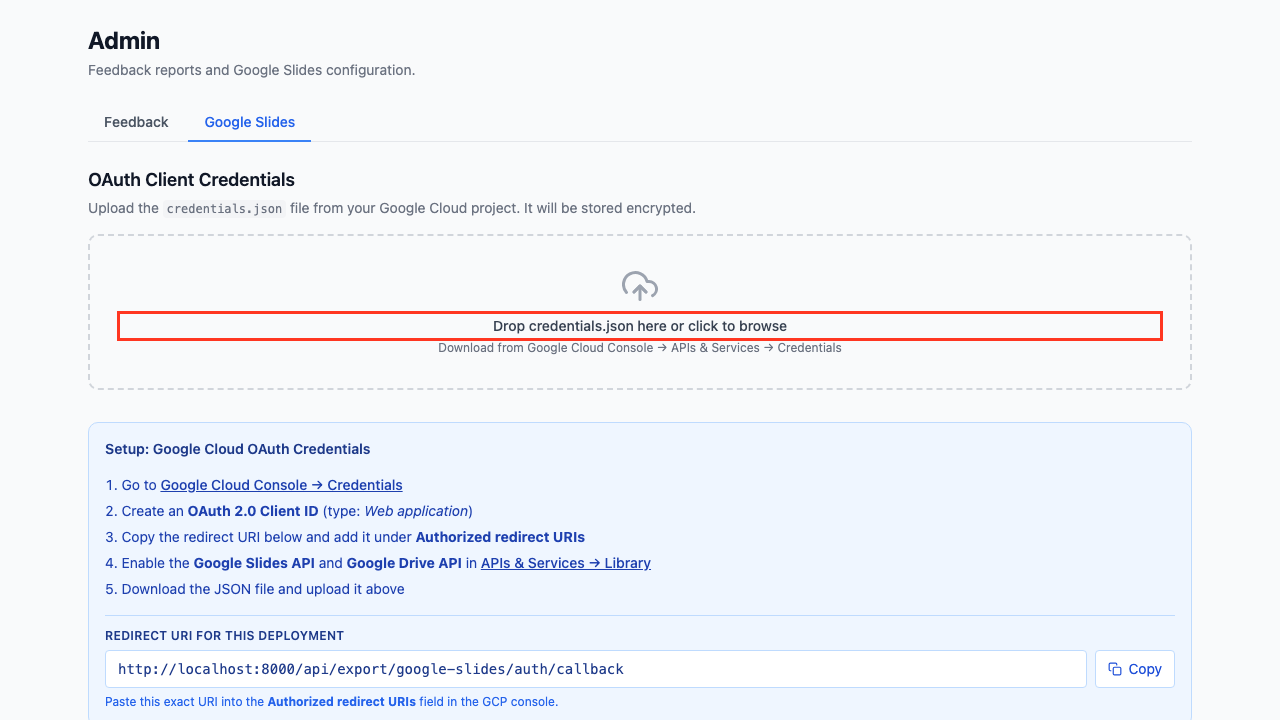Switch to the Feedback tab
Image resolution: width=1280 pixels, height=720 pixels.
pyautogui.click(x=136, y=122)
